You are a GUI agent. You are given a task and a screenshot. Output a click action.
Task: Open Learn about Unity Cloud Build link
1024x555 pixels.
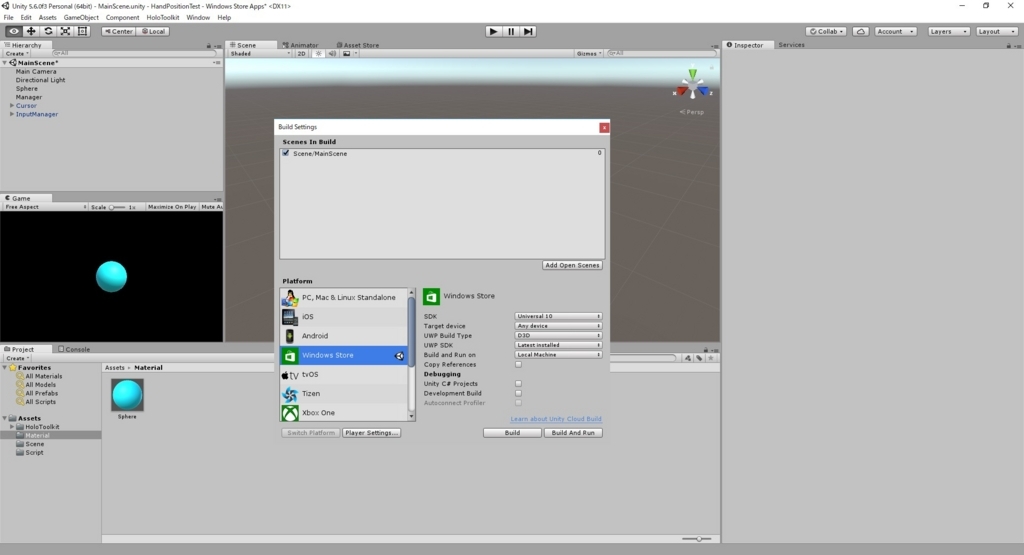(x=556, y=419)
